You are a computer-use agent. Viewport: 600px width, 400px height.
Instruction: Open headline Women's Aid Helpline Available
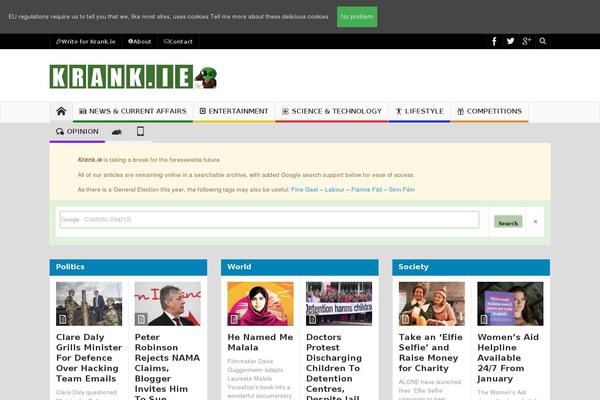tap(508, 358)
